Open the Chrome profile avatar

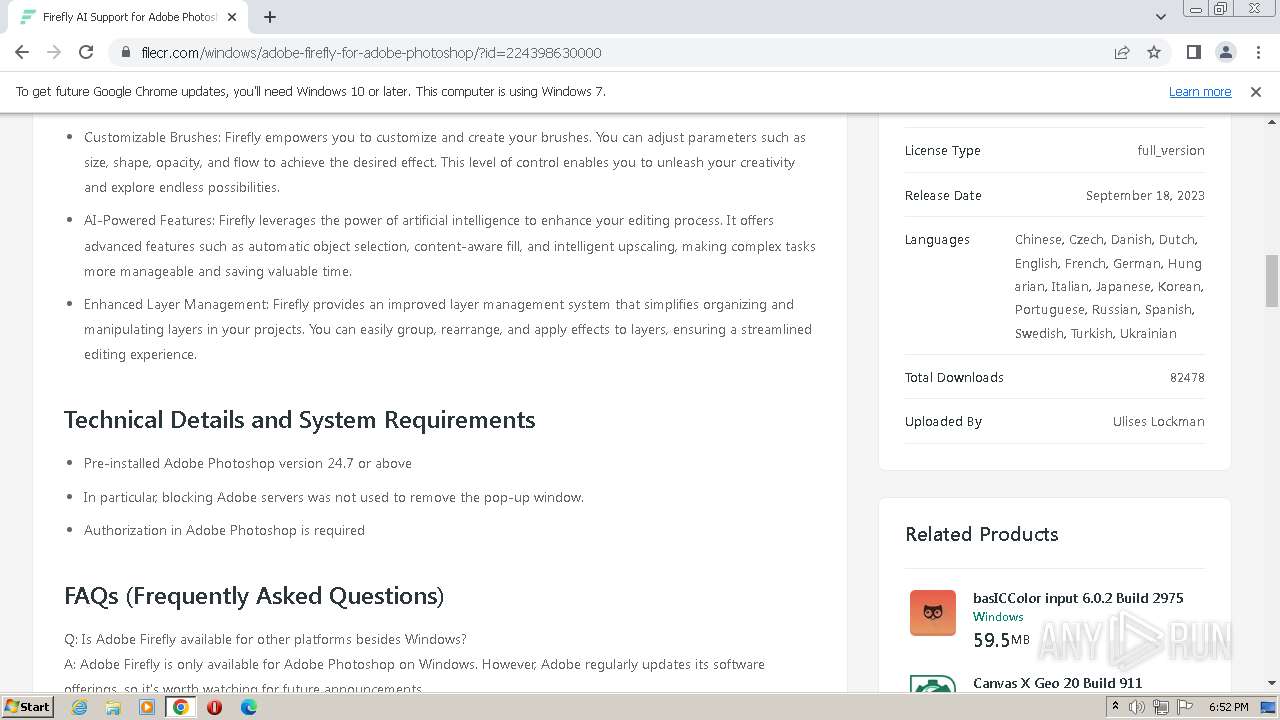pyautogui.click(x=1225, y=52)
